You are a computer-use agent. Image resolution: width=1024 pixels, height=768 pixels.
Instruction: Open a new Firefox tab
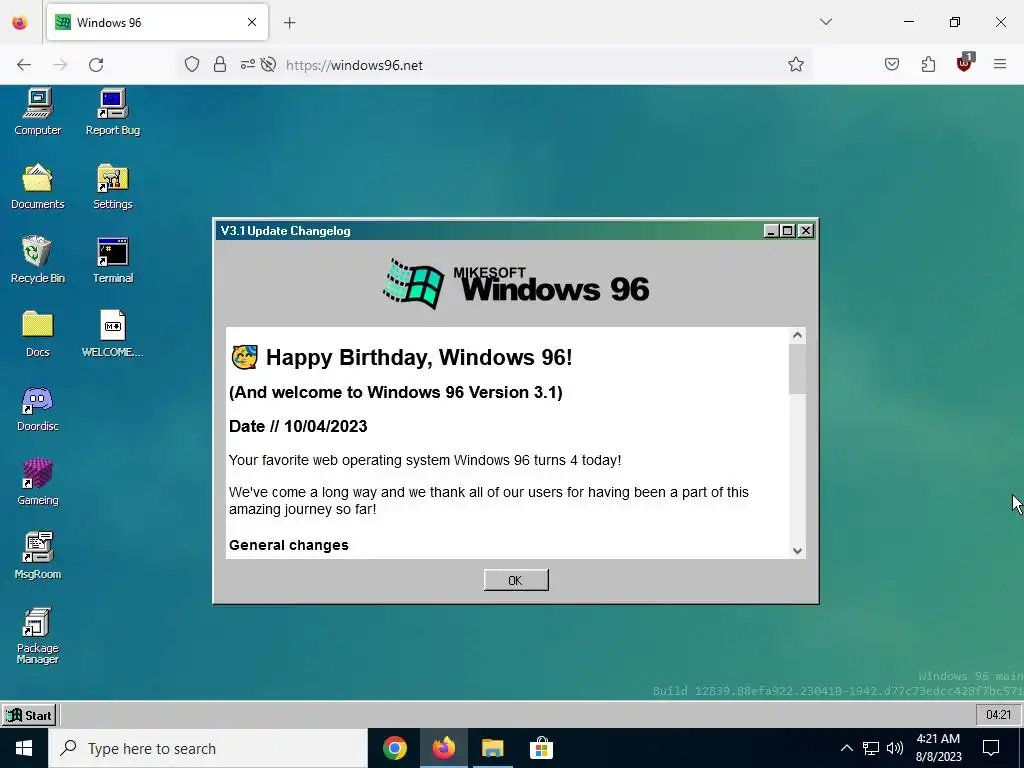point(290,23)
